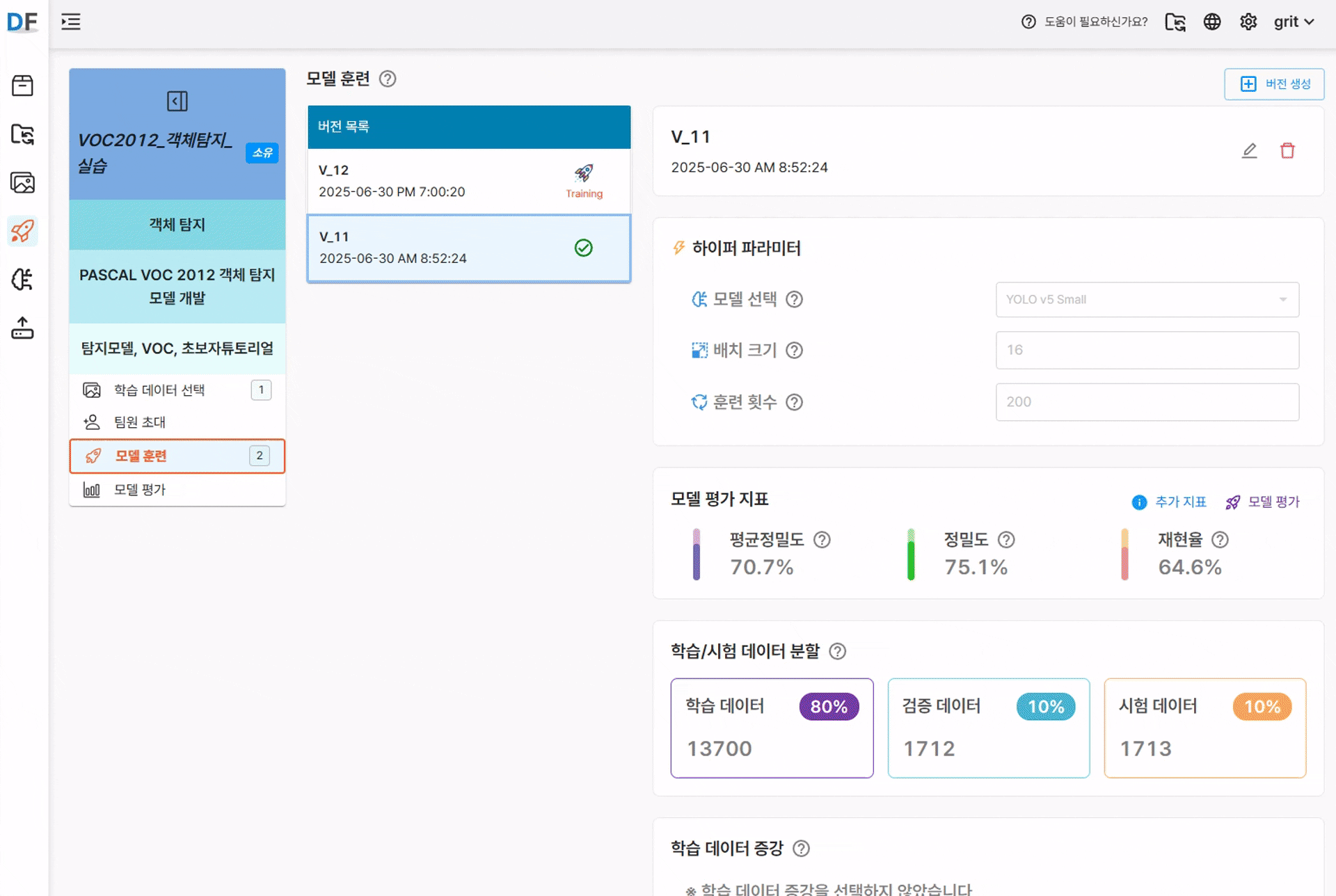Toggle the hamburger menu icon in header
The image size is (1336, 896).
click(71, 22)
